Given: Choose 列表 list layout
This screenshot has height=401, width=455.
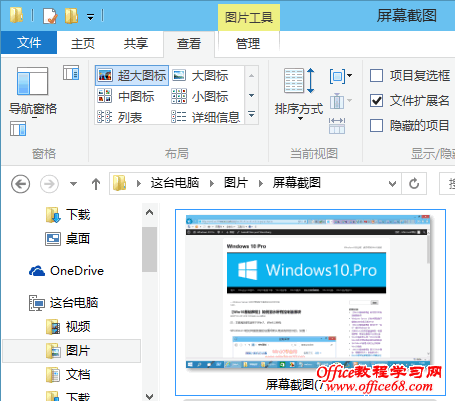Looking at the screenshot, I should (120, 117).
